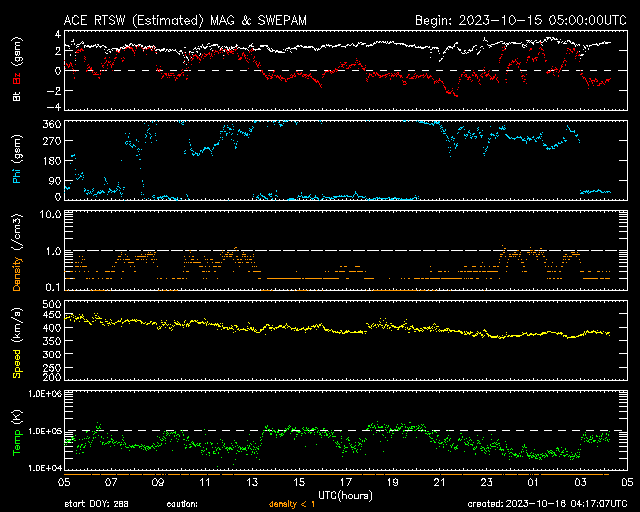Click the '17' hour label on time axis
640x512 pixels.
pyautogui.click(x=346, y=482)
